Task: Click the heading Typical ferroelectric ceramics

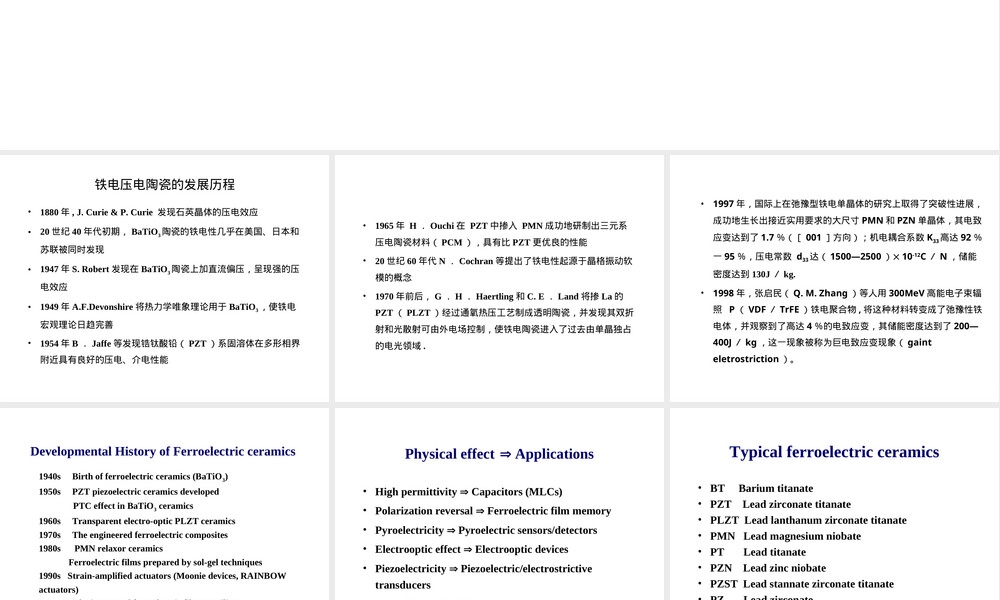Action: click(x=834, y=452)
